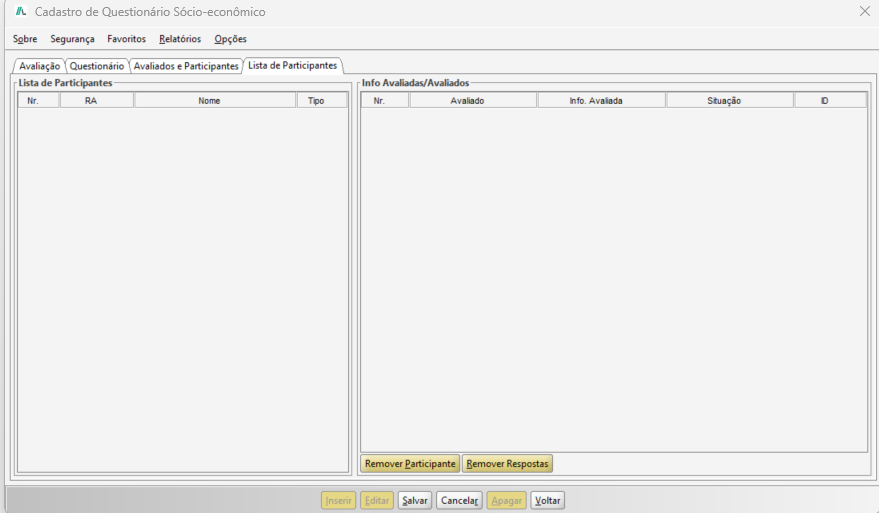Save the record with Salvar
879x513 pixels.
coord(415,500)
